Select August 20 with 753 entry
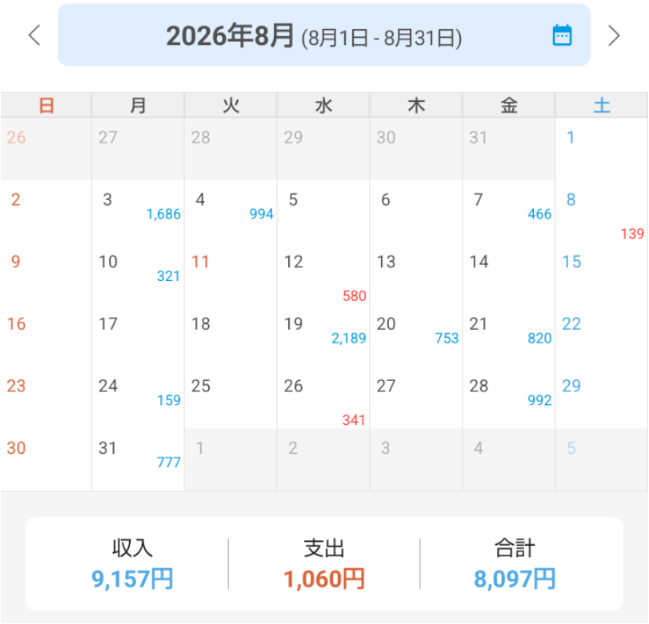The height and width of the screenshot is (624, 649). 416,335
